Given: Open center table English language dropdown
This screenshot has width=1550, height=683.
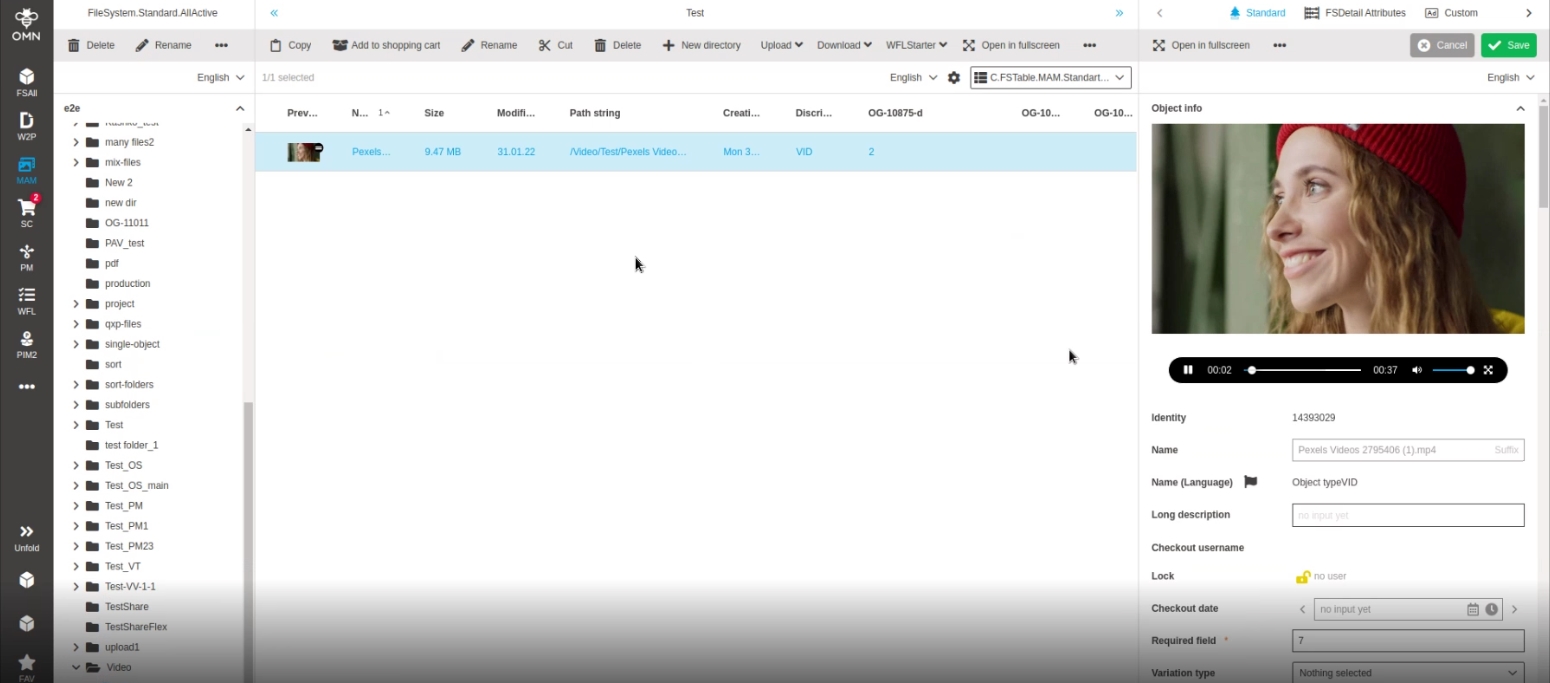Looking at the screenshot, I should [914, 77].
